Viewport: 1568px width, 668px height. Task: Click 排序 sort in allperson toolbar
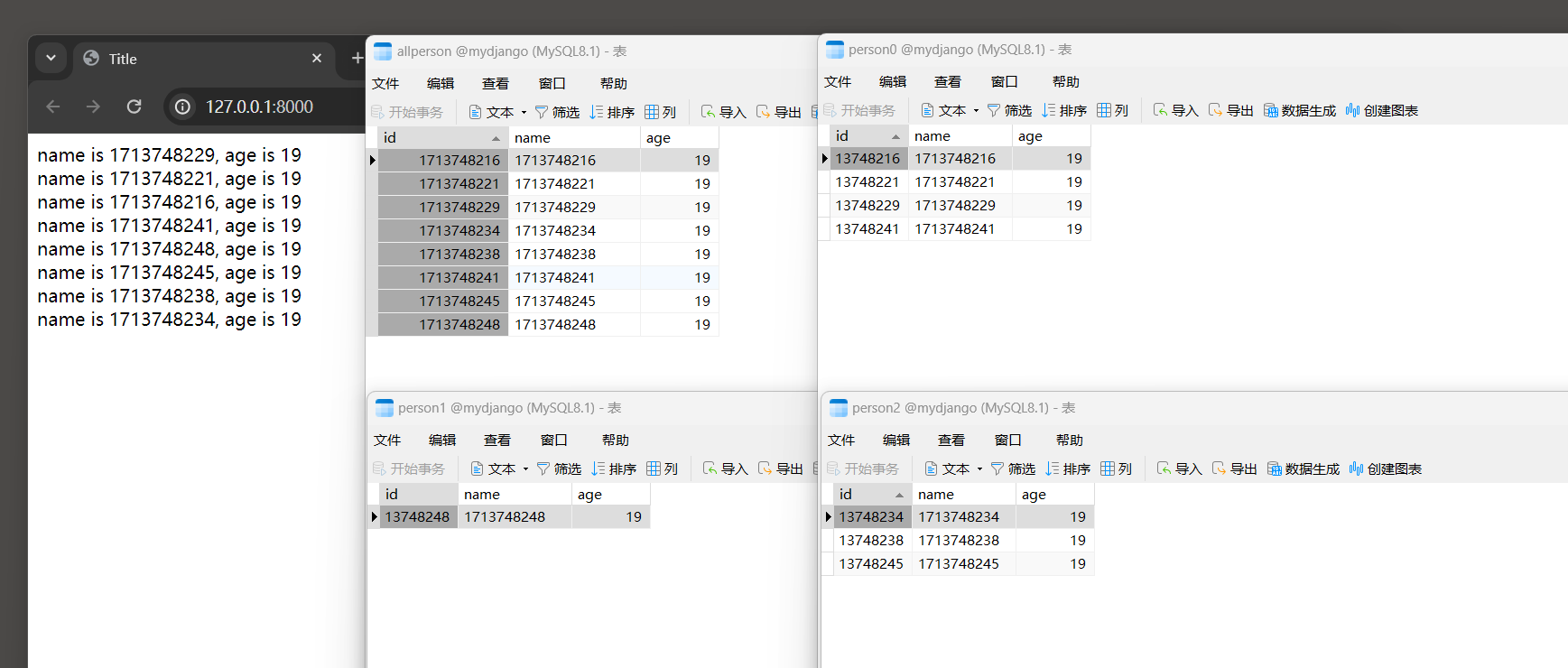click(612, 112)
